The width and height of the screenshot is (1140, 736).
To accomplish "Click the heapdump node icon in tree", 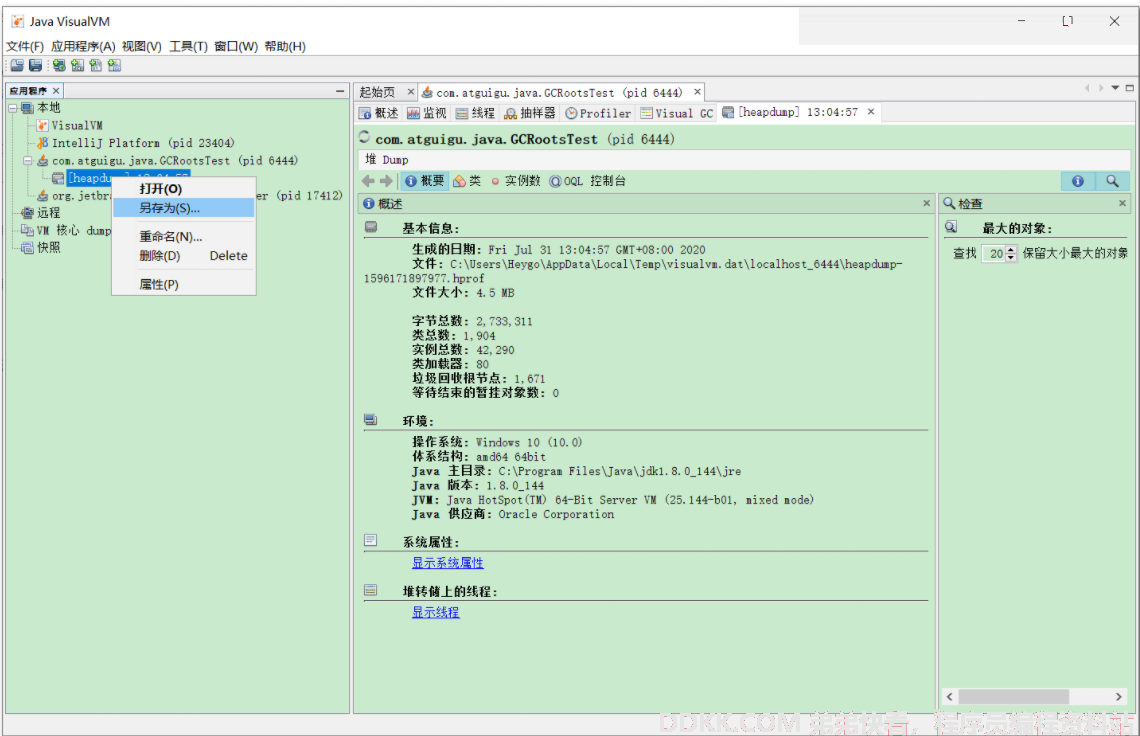I will pyautogui.click(x=58, y=178).
